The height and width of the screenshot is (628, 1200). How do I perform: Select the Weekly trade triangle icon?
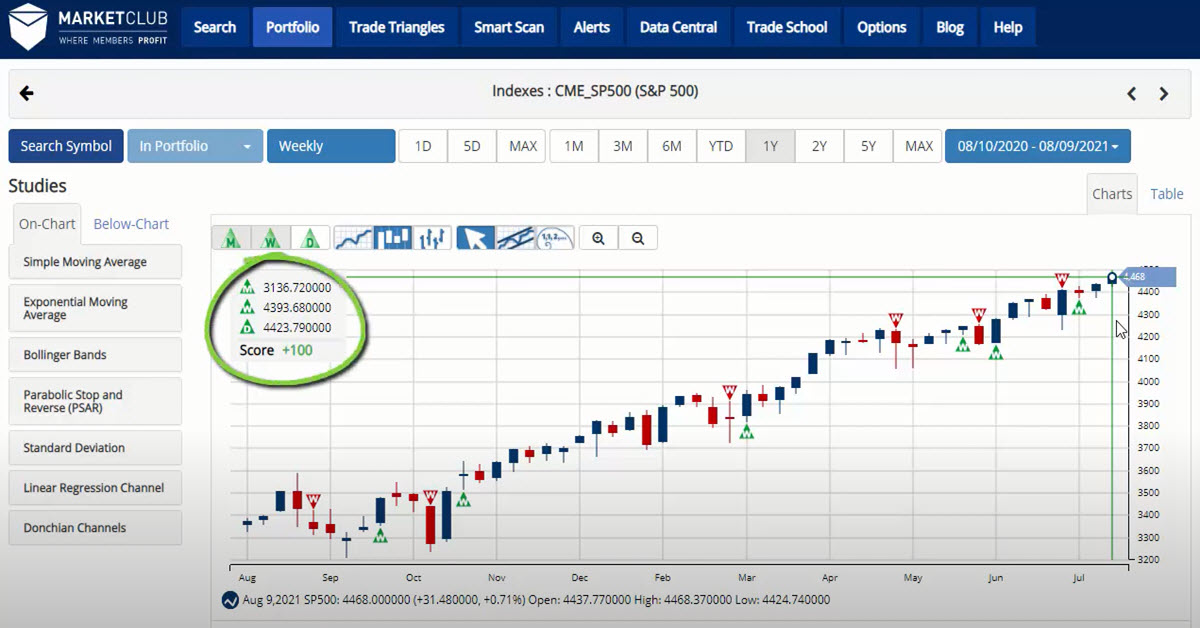[x=271, y=237]
